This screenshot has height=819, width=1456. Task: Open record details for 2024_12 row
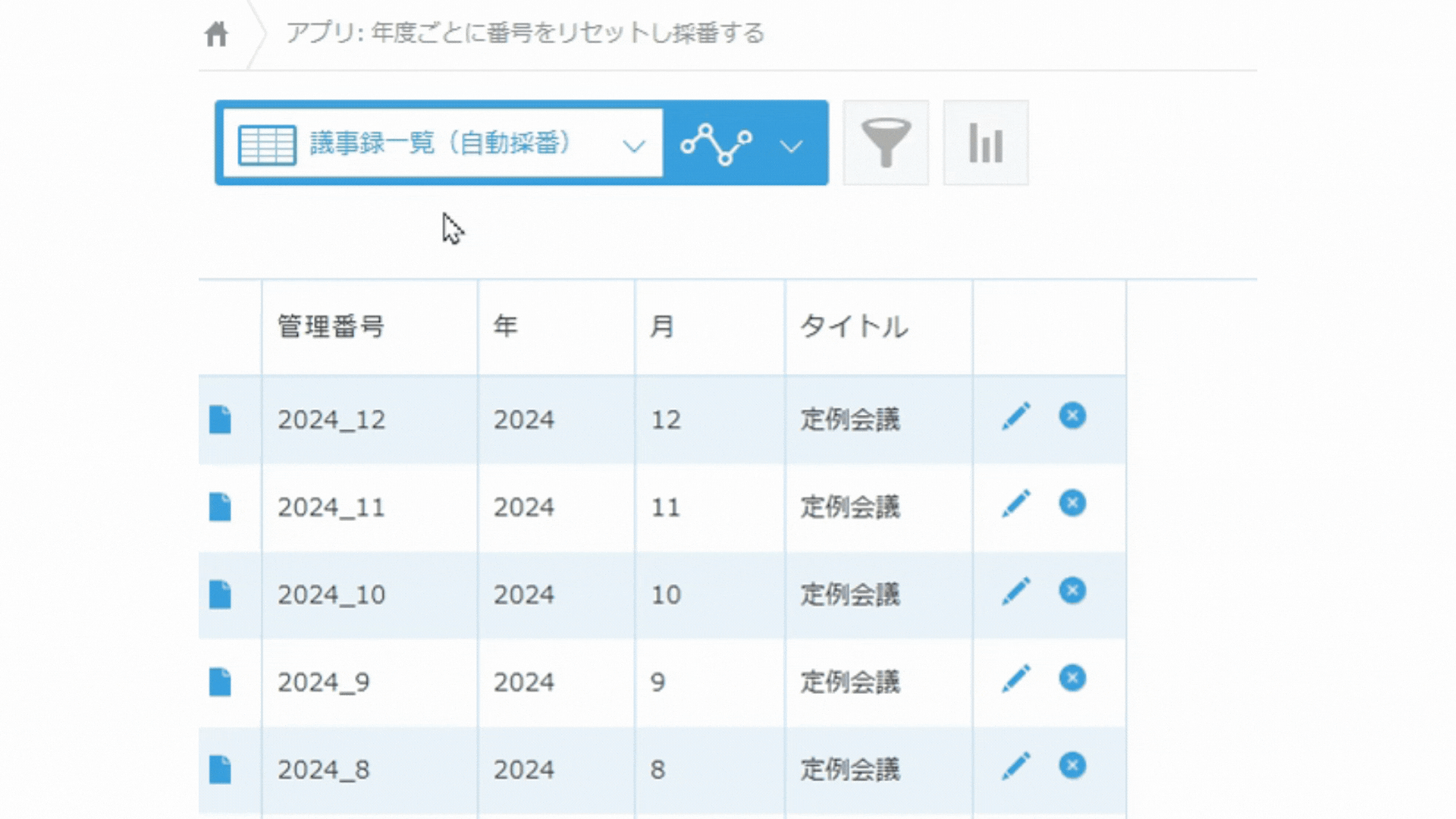pos(220,419)
